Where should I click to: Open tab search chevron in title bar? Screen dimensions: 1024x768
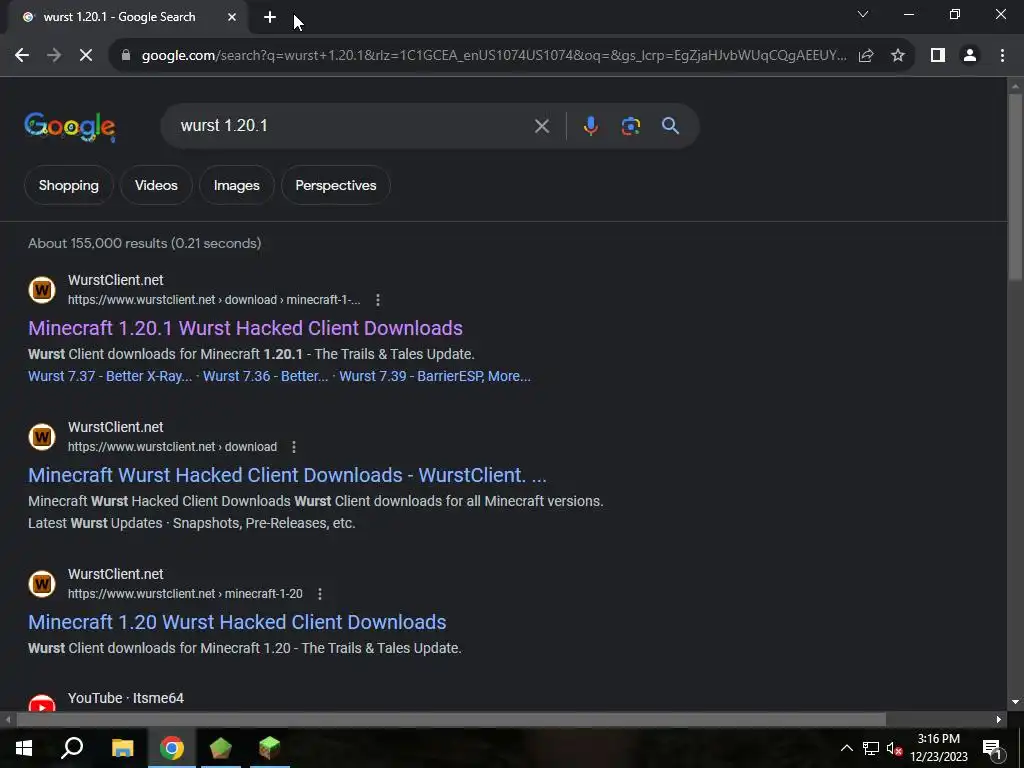[863, 14]
